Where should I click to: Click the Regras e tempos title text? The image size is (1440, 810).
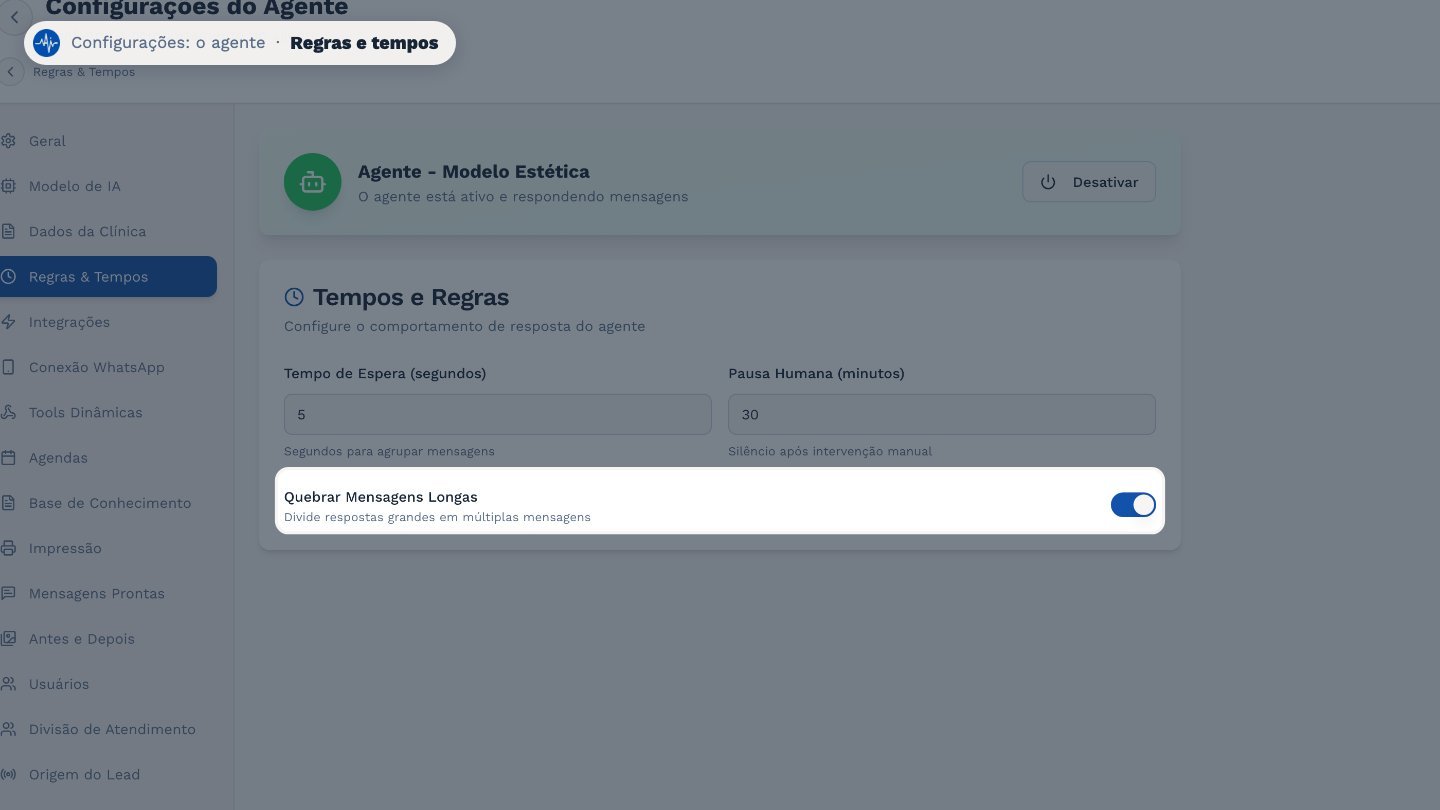(x=364, y=43)
